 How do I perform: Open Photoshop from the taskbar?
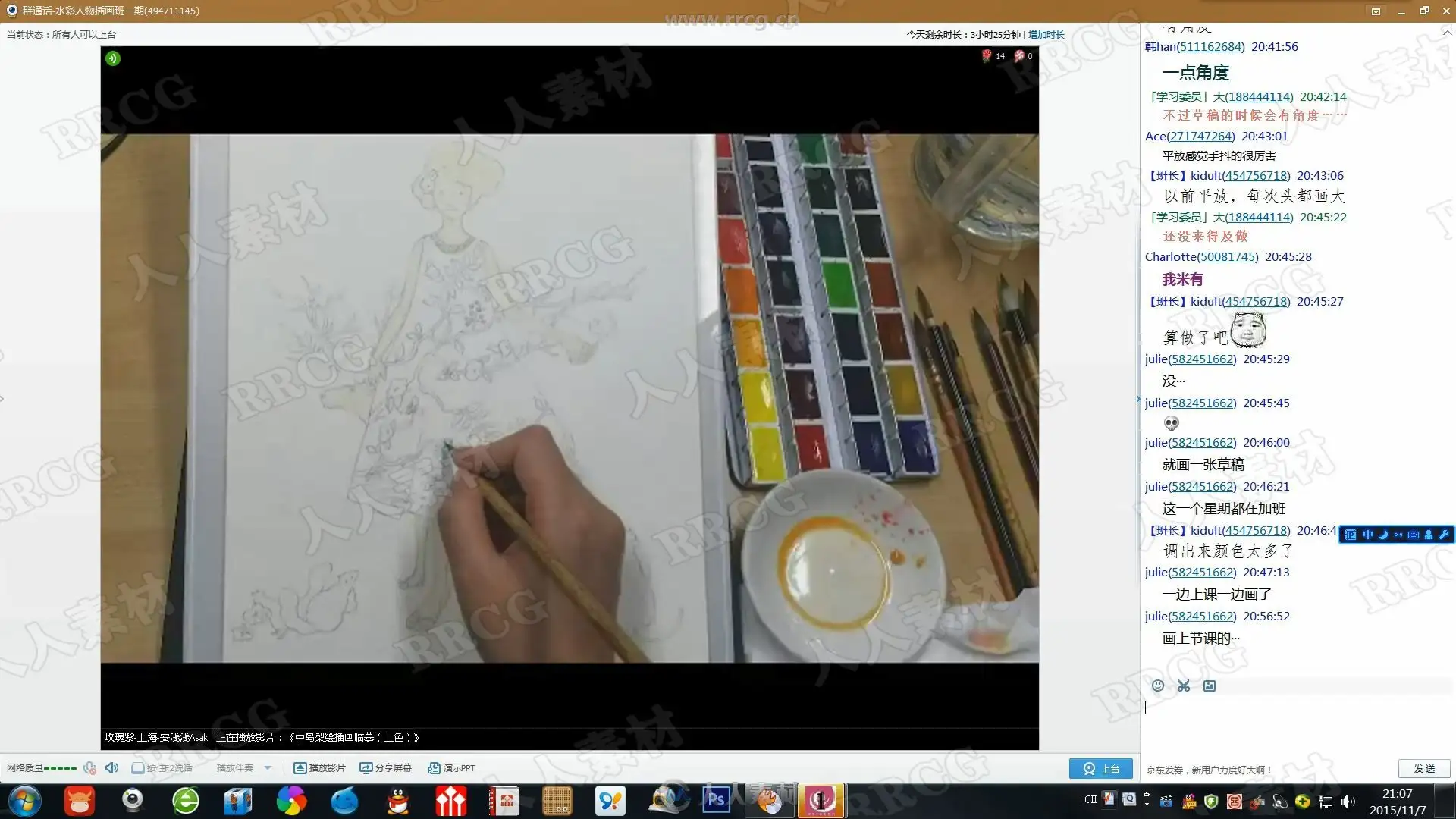pyautogui.click(x=716, y=800)
